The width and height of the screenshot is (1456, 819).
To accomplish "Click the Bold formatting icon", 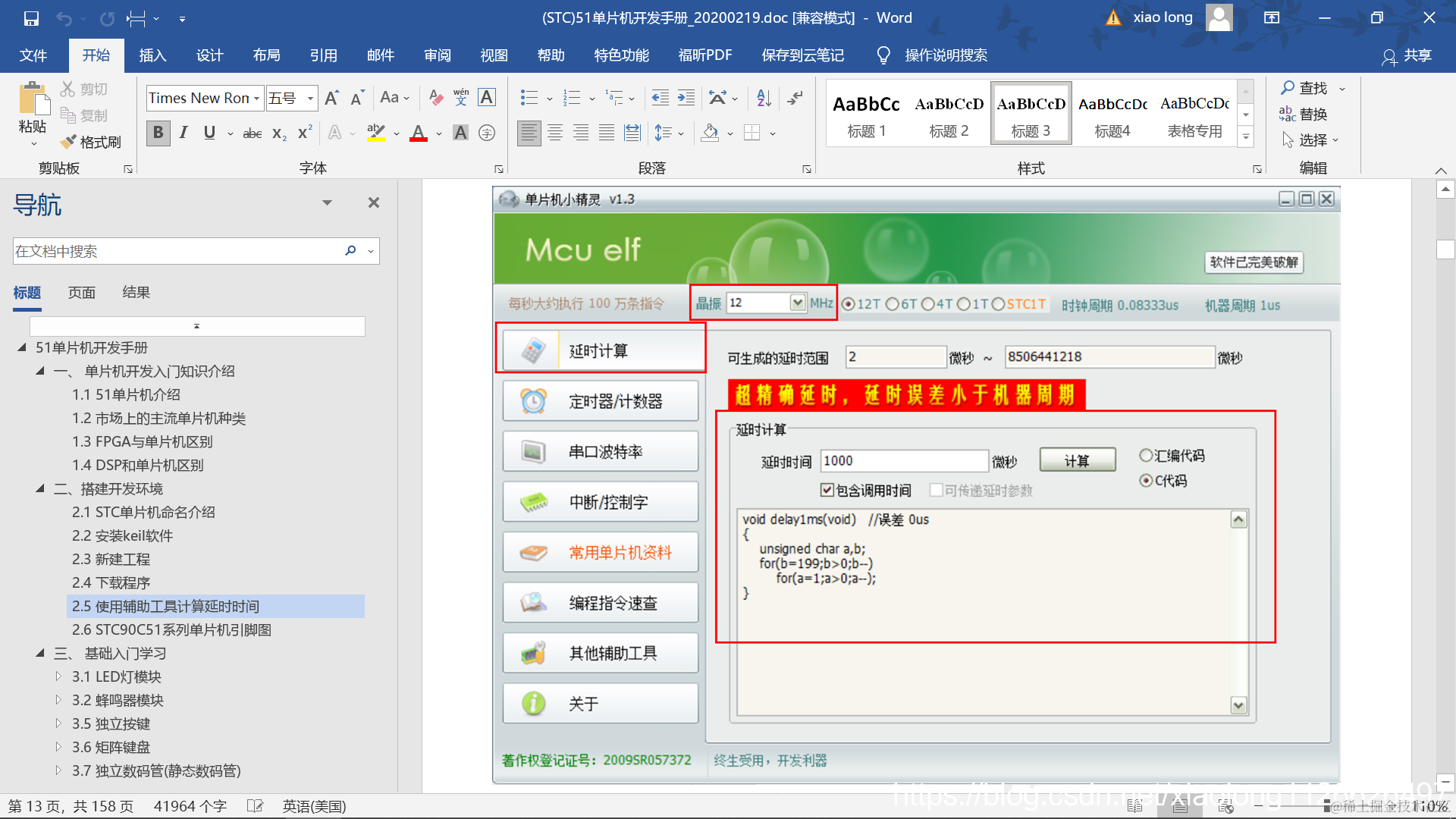I will pyautogui.click(x=158, y=133).
